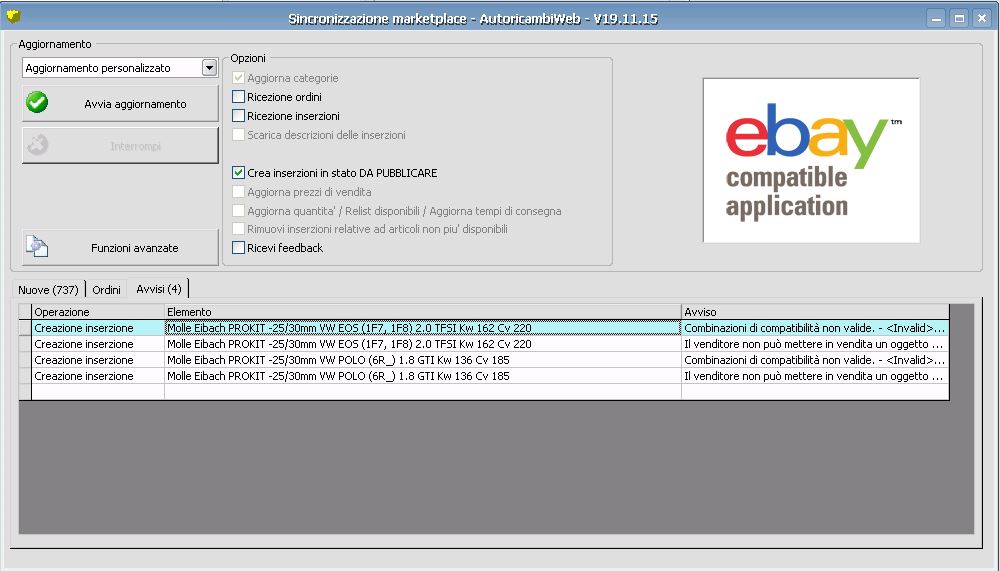Click Il venditore non può warning in second row

tap(815, 344)
